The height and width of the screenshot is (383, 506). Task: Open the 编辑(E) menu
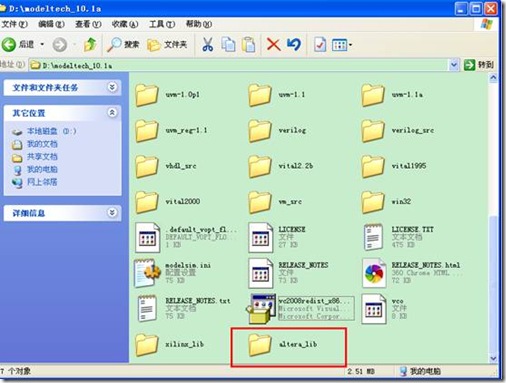click(51, 24)
